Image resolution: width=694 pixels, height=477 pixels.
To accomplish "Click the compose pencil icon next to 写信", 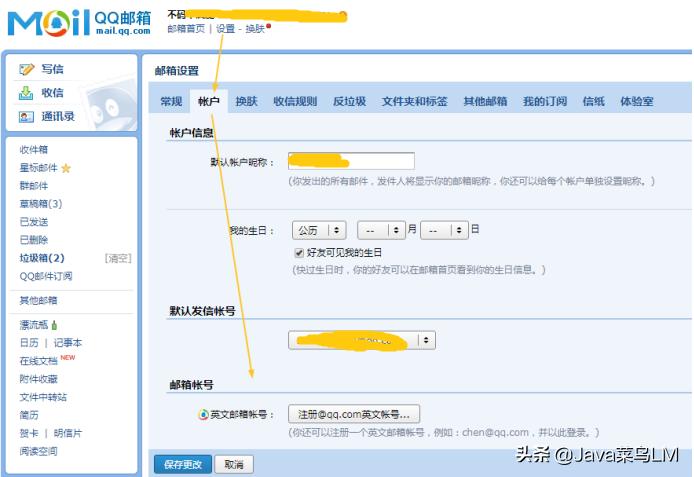I will point(27,69).
